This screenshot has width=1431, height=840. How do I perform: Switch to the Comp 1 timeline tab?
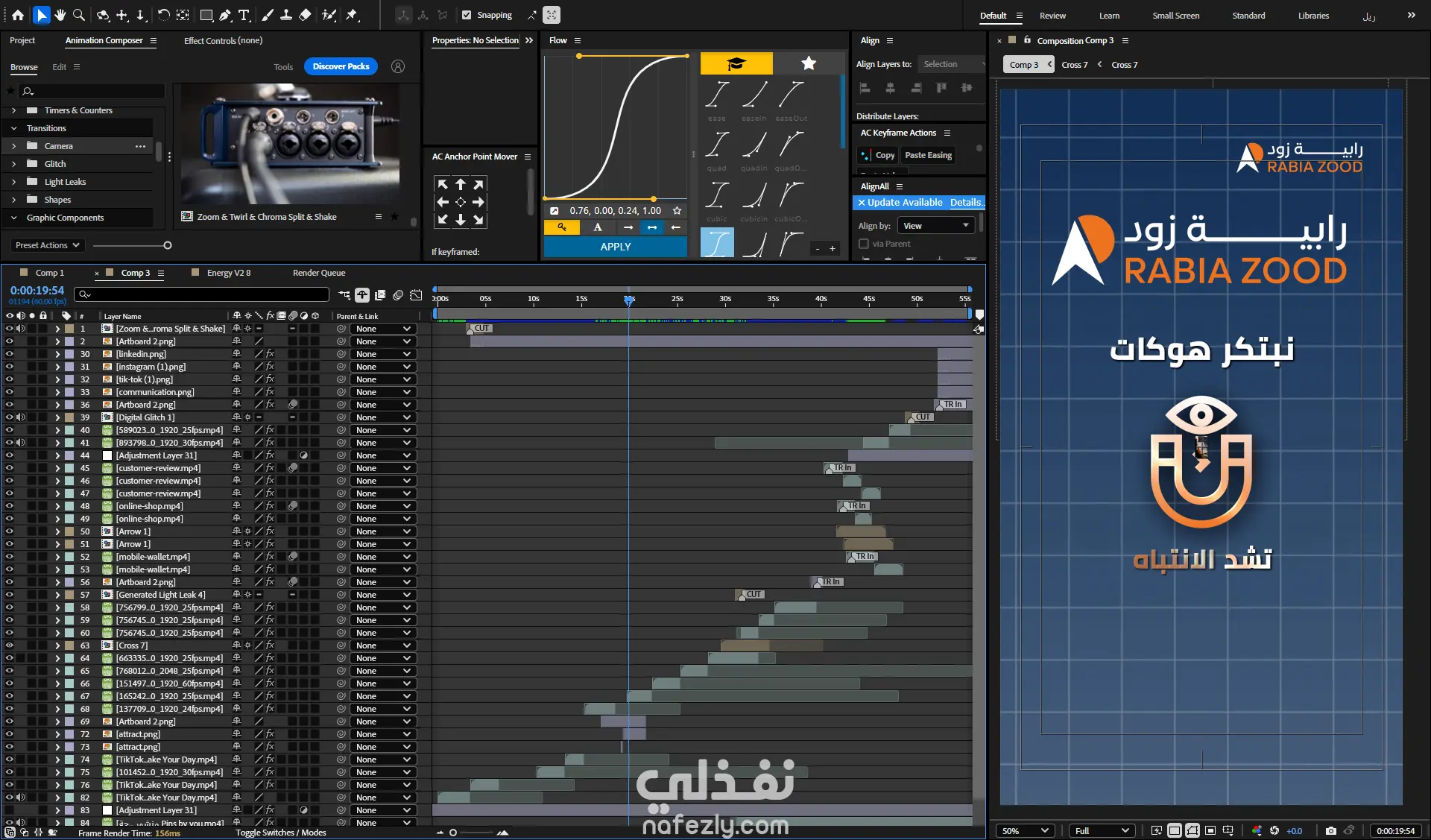click(x=49, y=273)
